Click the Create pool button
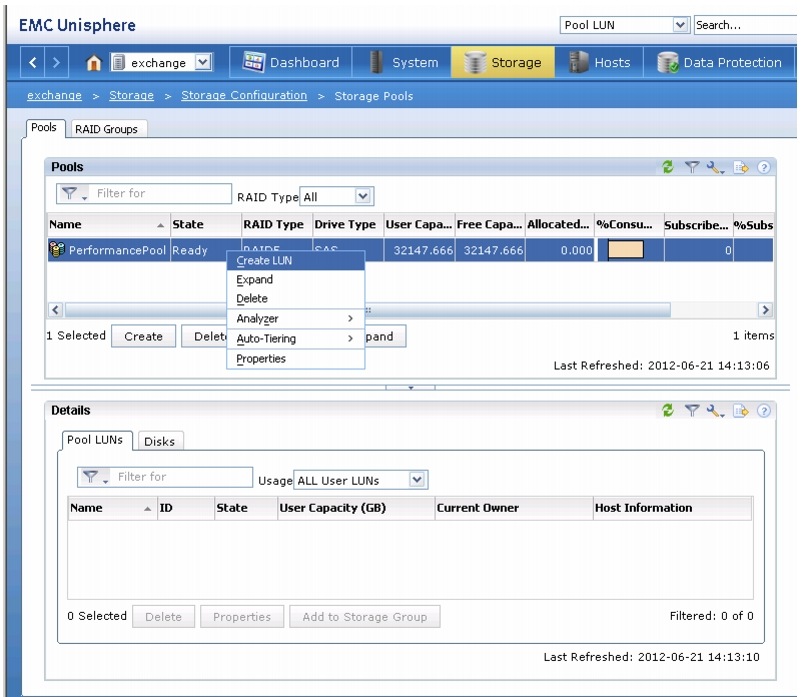This screenshot has height=697, width=805. (x=143, y=336)
